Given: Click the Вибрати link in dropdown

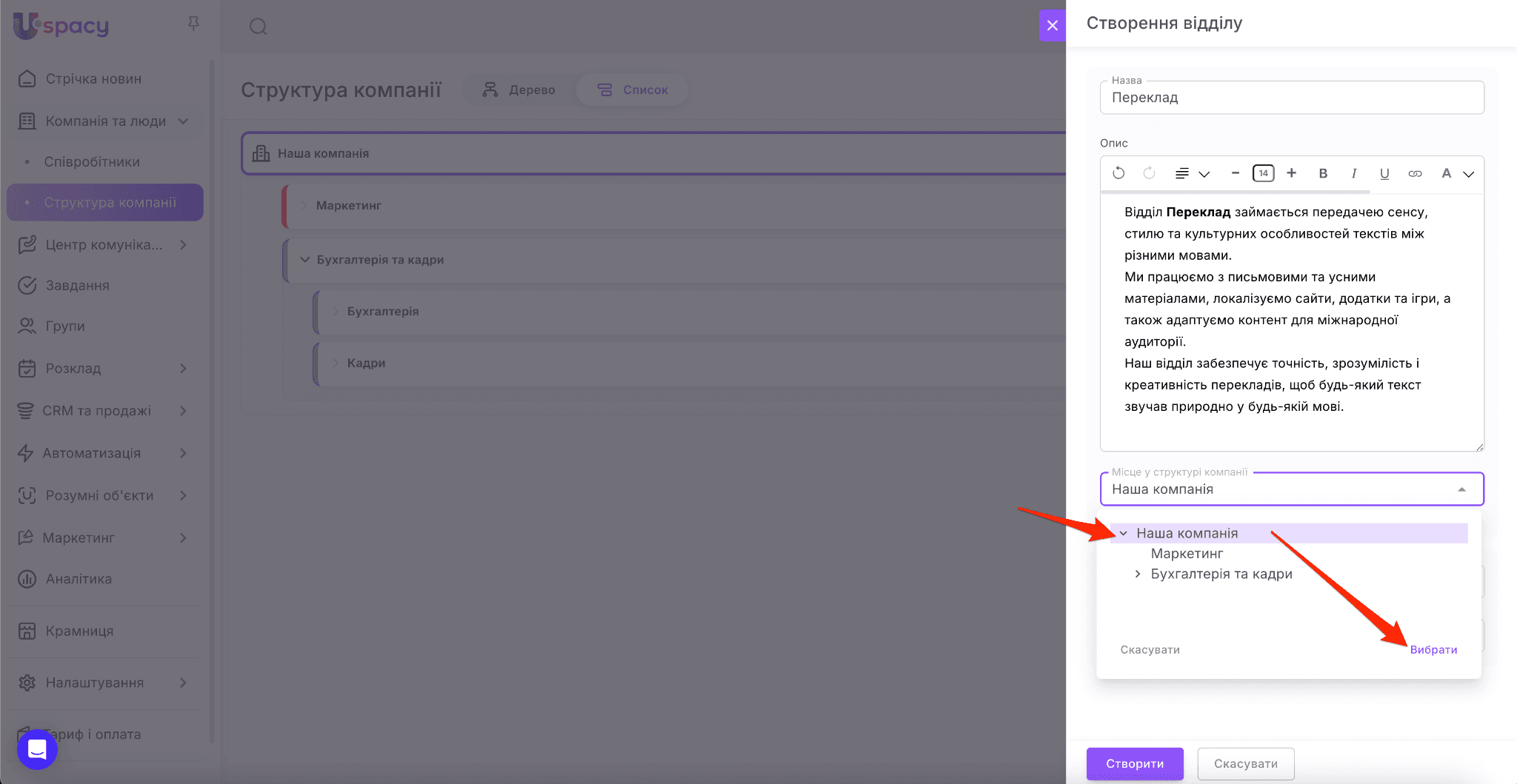Looking at the screenshot, I should pyautogui.click(x=1433, y=649).
